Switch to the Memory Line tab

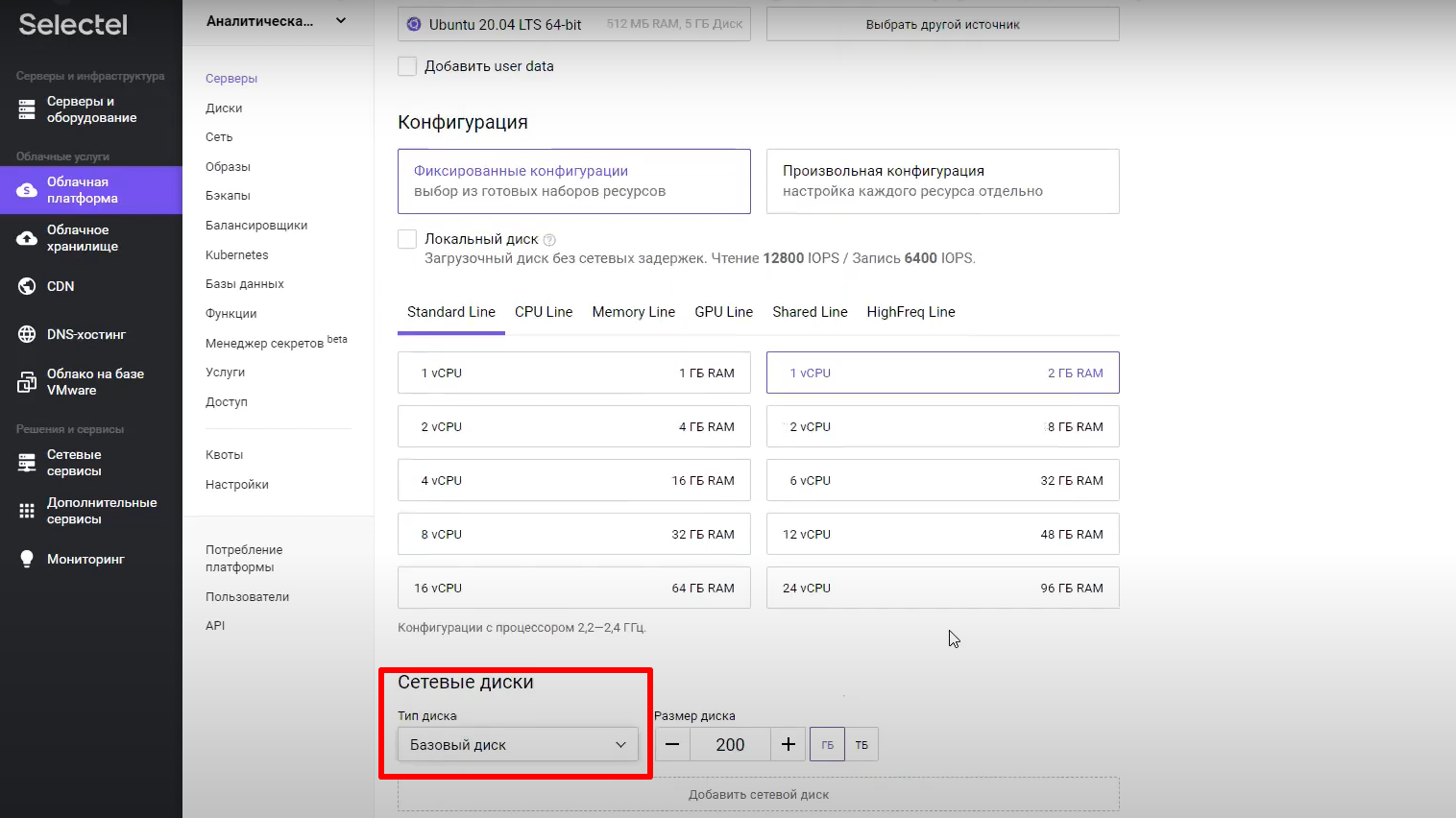tap(634, 312)
